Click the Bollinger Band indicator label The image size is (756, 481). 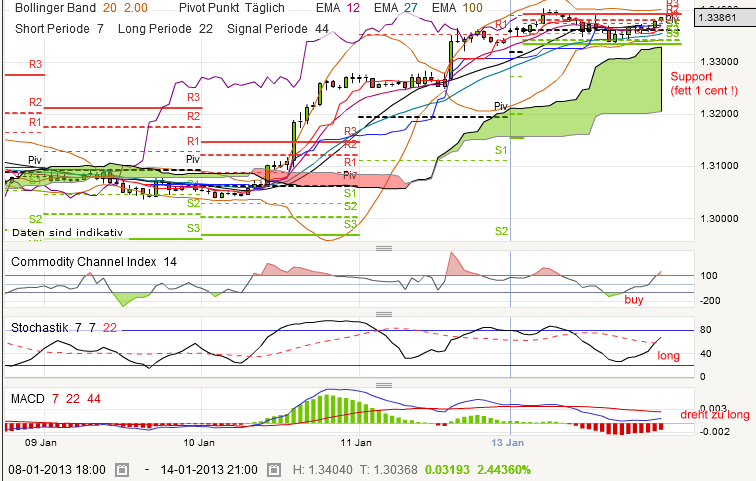55,8
